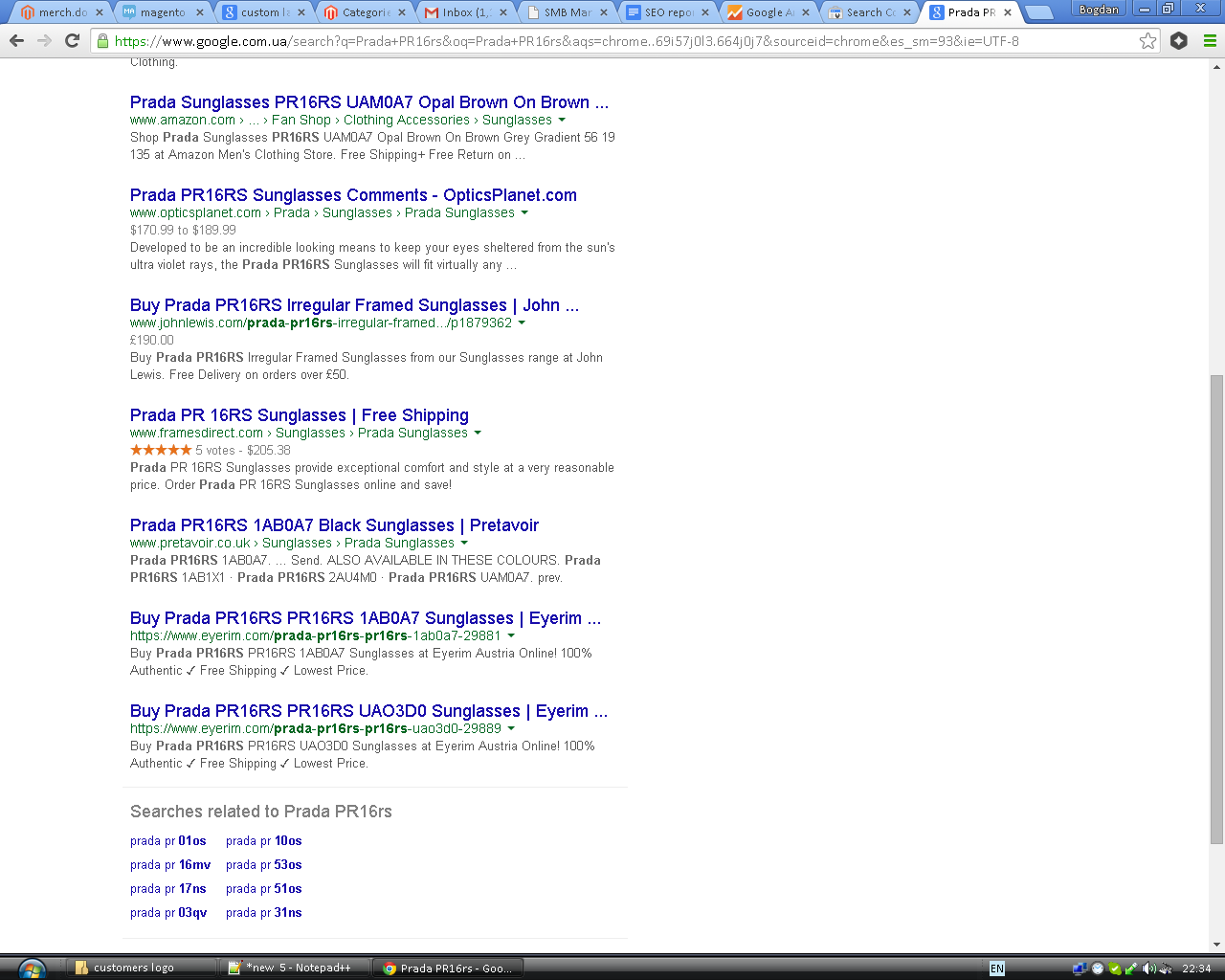The width and height of the screenshot is (1225, 980).
Task: Click the network icon in system tray
Action: (1080, 969)
